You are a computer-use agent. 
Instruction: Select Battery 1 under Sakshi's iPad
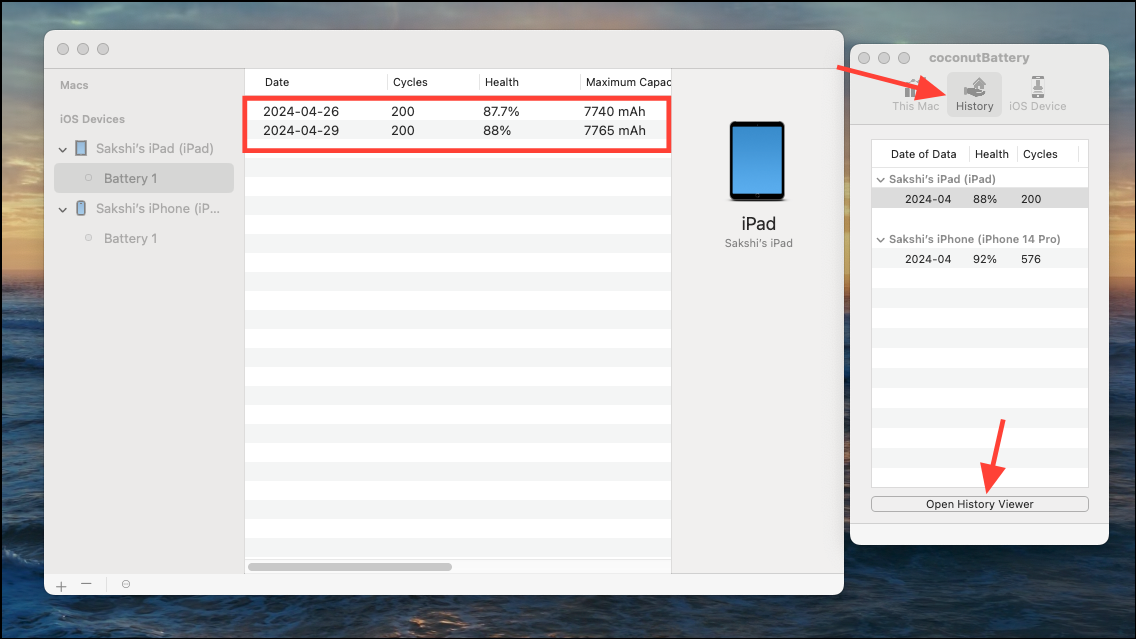click(144, 178)
